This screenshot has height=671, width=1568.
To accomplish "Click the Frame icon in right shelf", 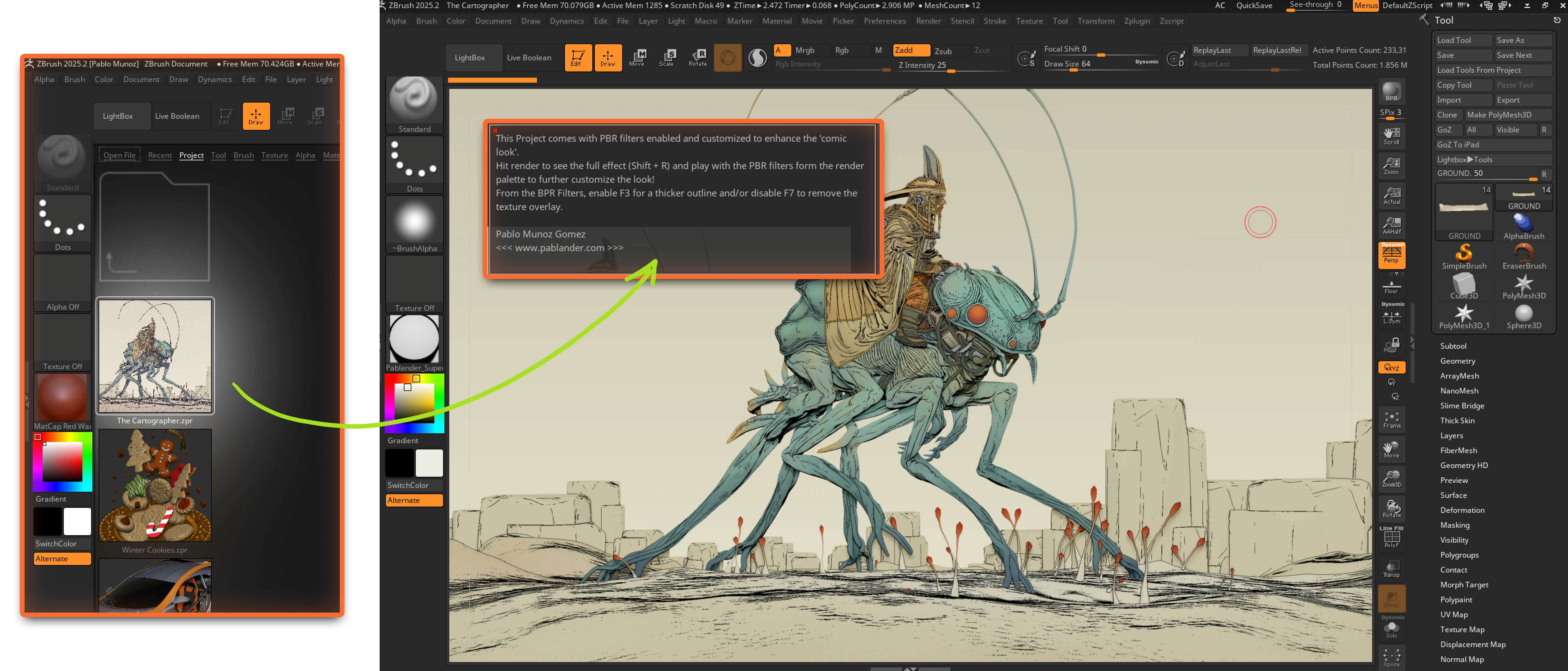I will pyautogui.click(x=1391, y=419).
